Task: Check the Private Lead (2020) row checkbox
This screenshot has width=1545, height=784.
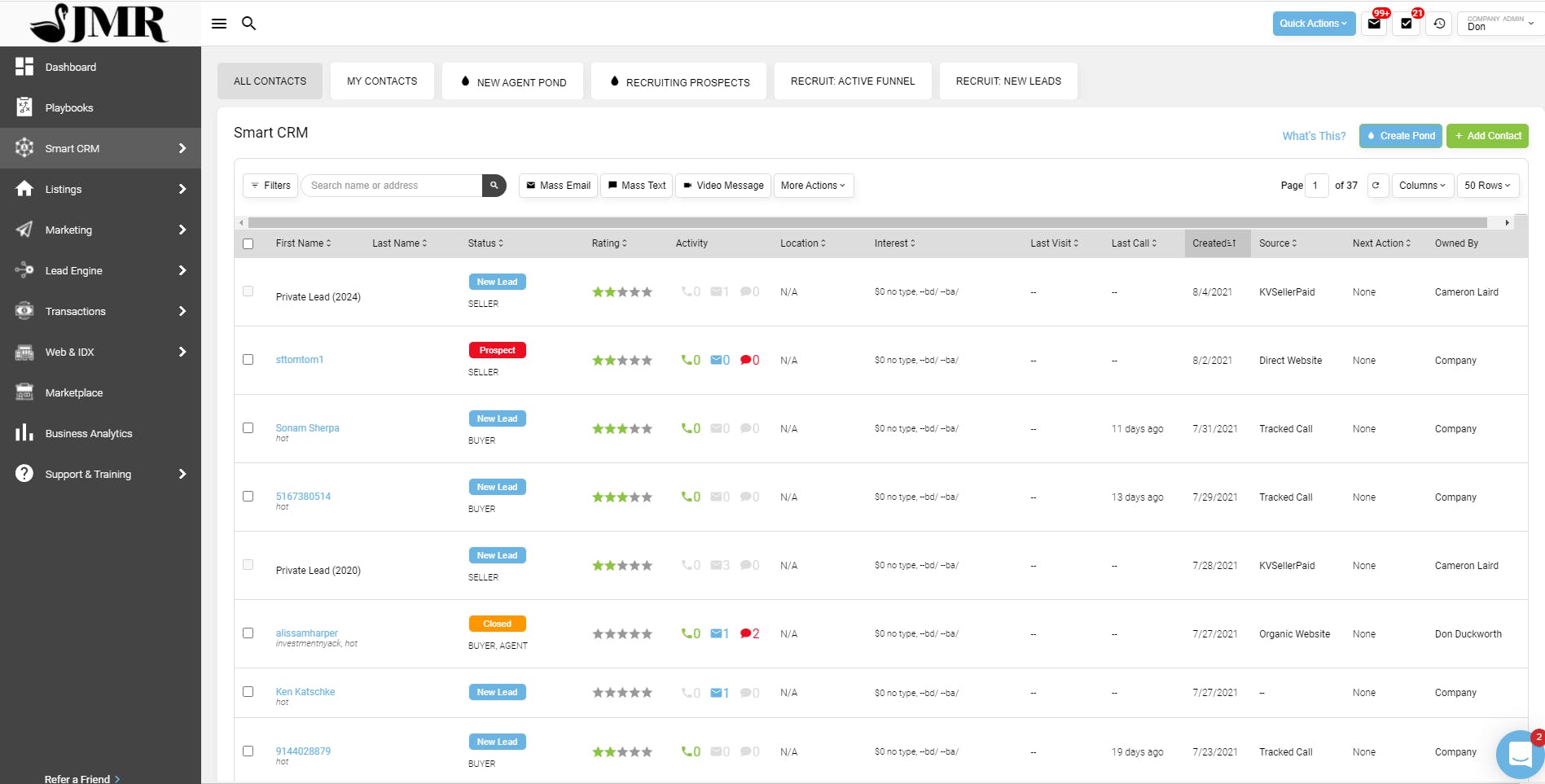Action: (248, 565)
